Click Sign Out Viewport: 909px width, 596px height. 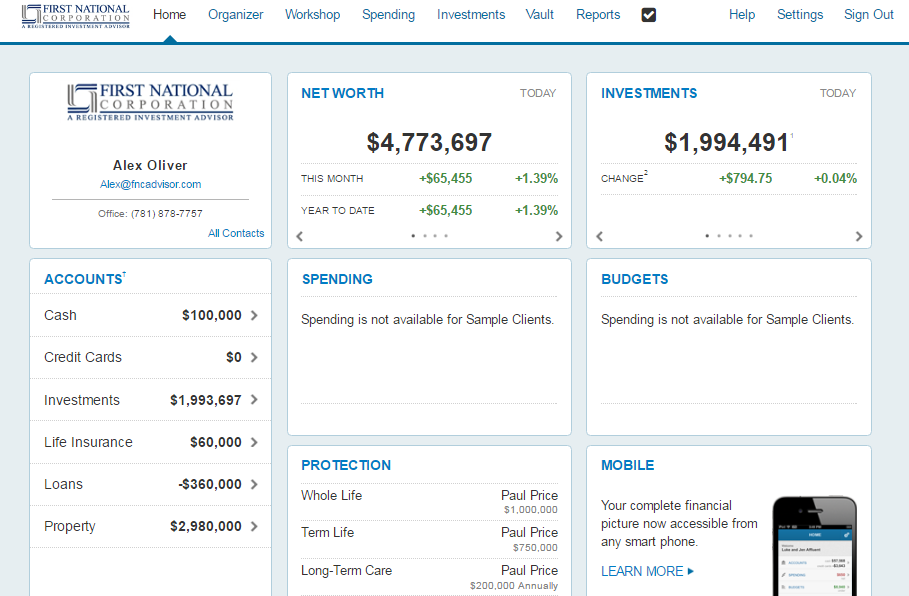click(x=868, y=14)
